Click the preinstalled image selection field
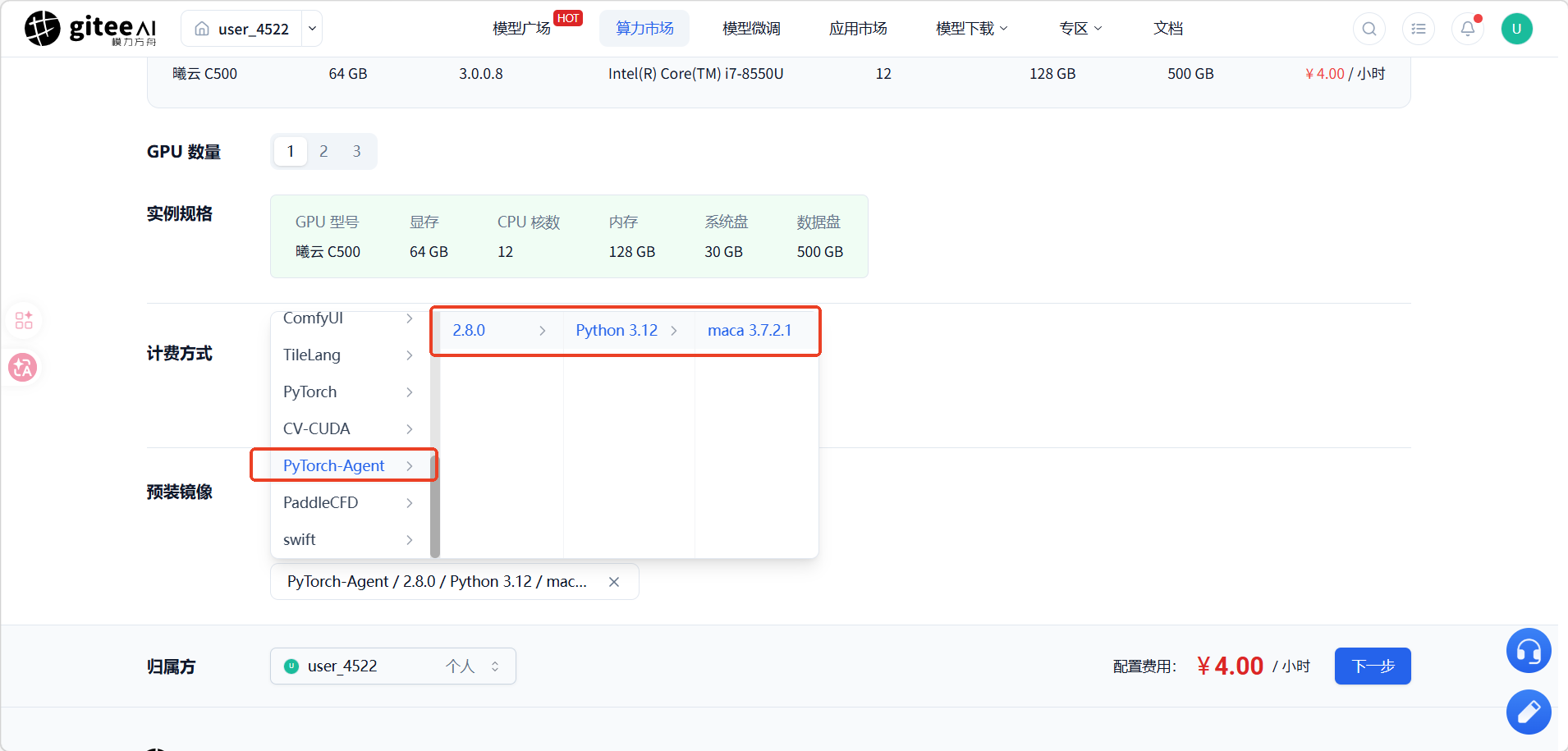 [455, 582]
